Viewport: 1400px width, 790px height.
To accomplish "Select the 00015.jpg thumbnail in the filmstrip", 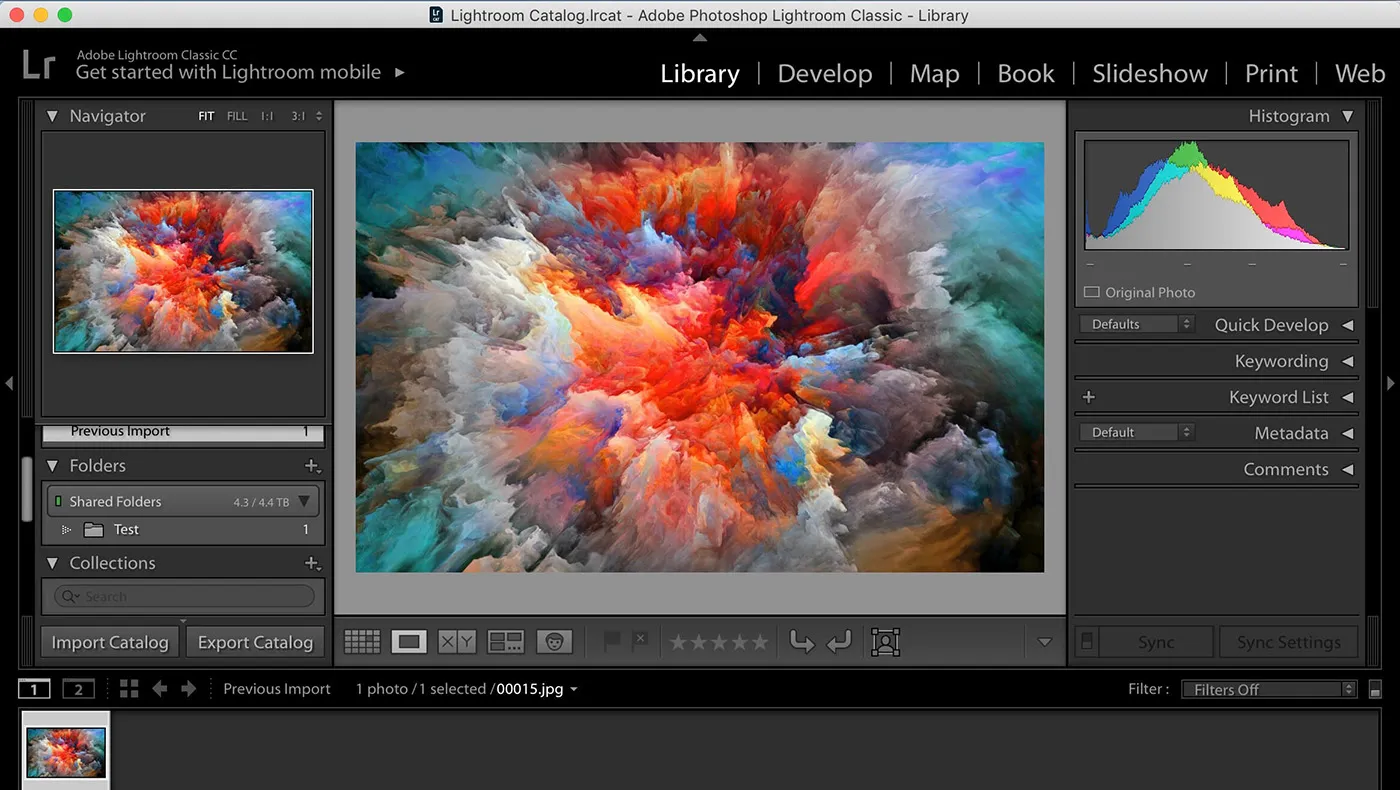I will pos(65,750).
